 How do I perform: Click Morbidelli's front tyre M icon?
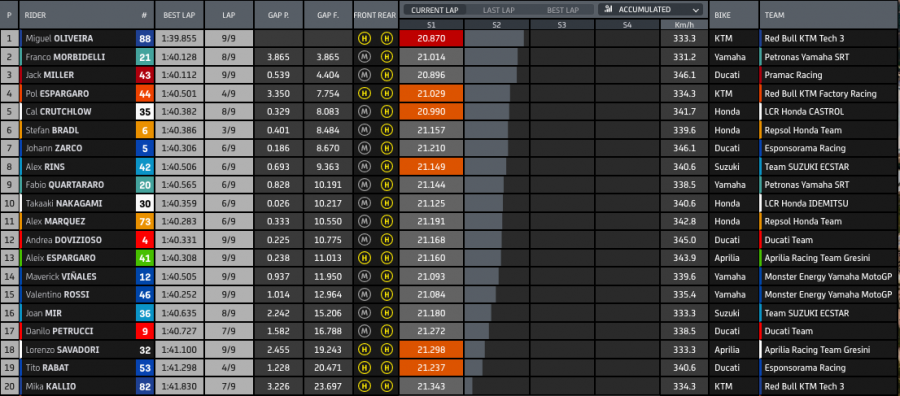click(363, 57)
